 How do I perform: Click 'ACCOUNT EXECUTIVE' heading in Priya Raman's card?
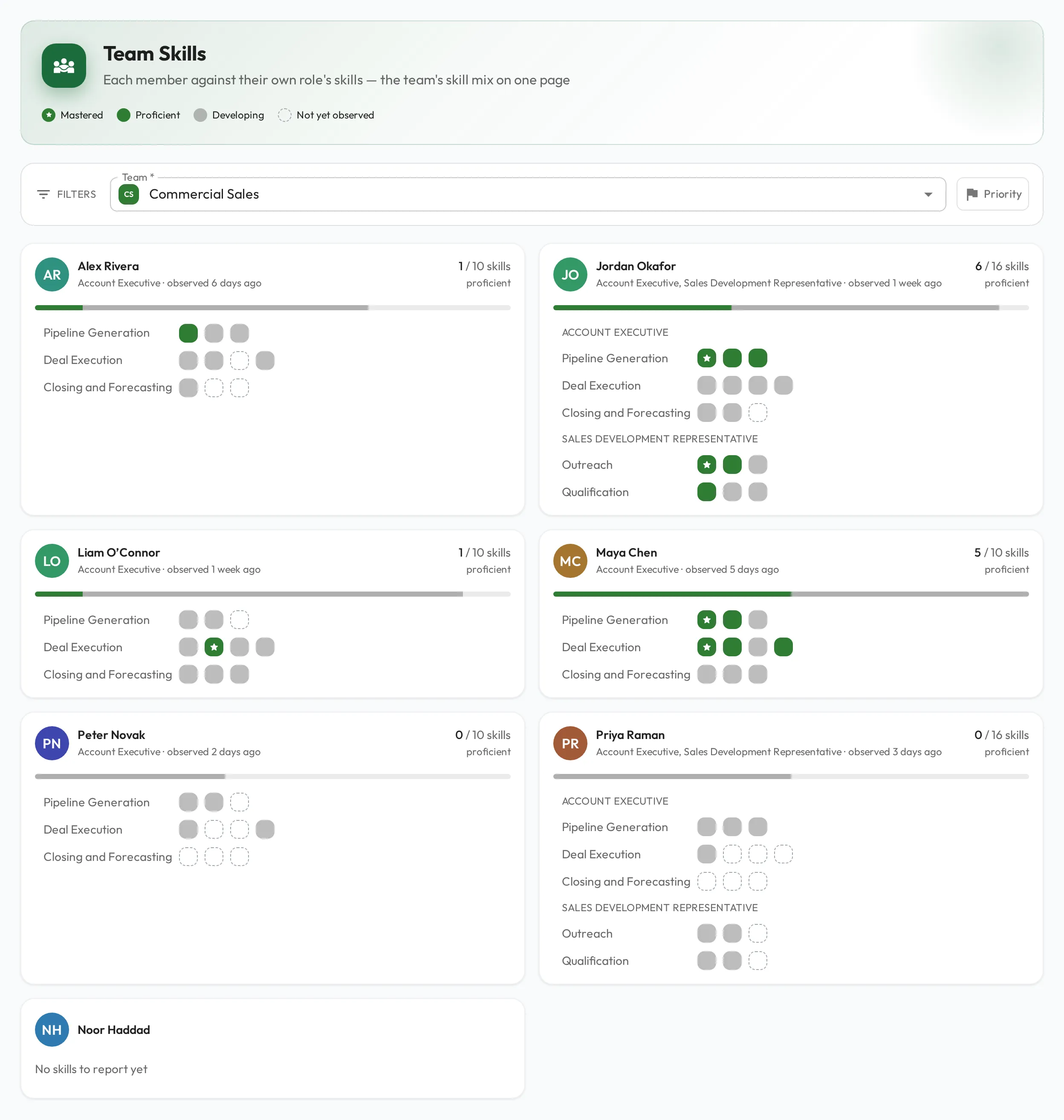pos(615,801)
